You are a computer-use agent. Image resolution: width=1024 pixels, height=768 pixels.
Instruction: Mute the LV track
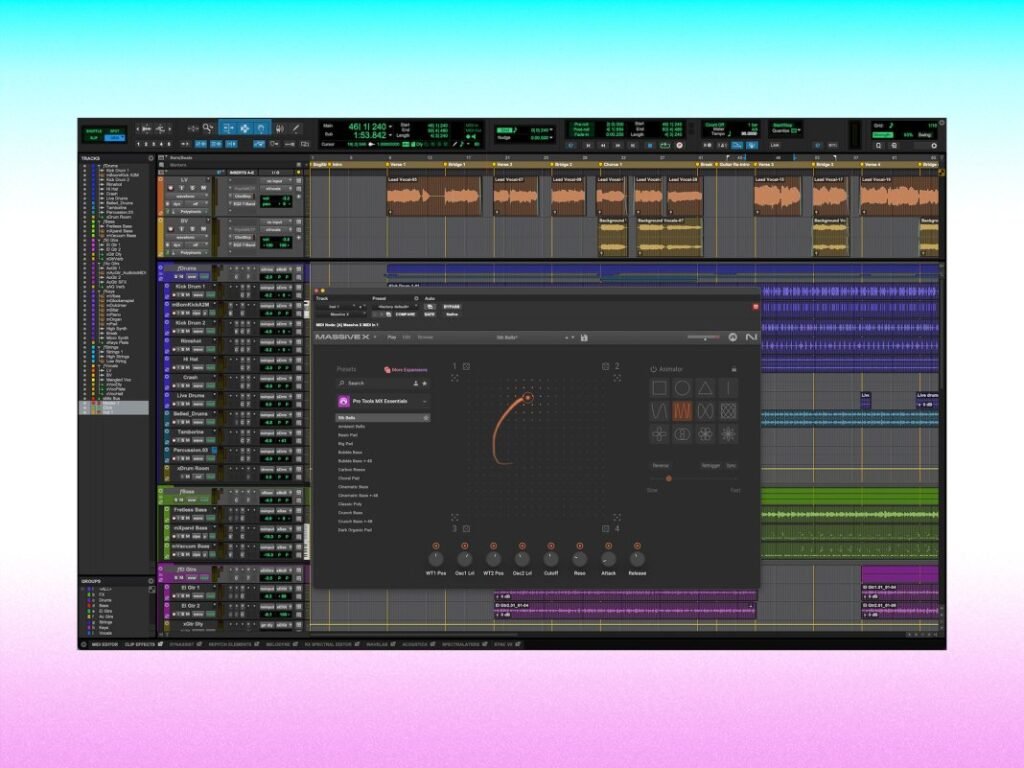pos(202,188)
